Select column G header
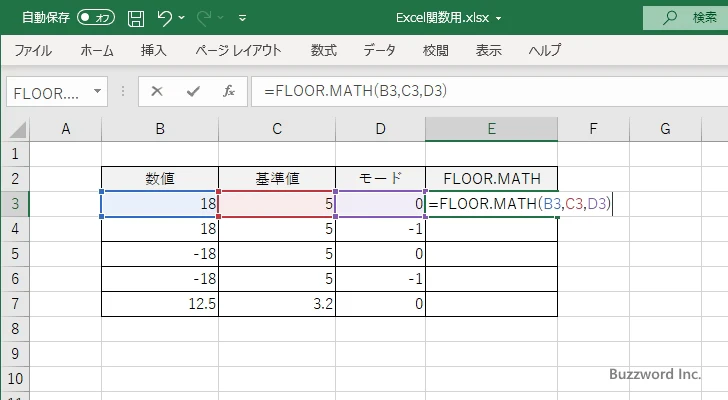Viewport: 728px width, 400px height. coord(665,129)
